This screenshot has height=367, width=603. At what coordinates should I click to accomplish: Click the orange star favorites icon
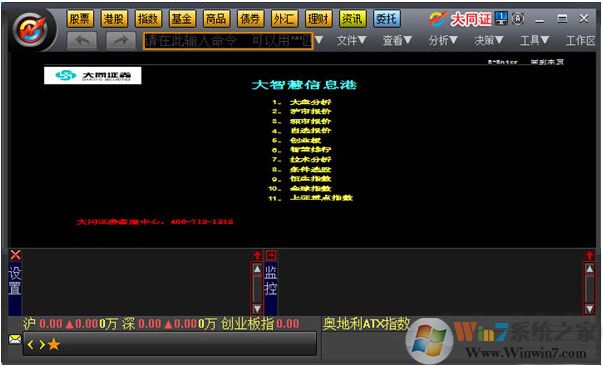point(54,344)
